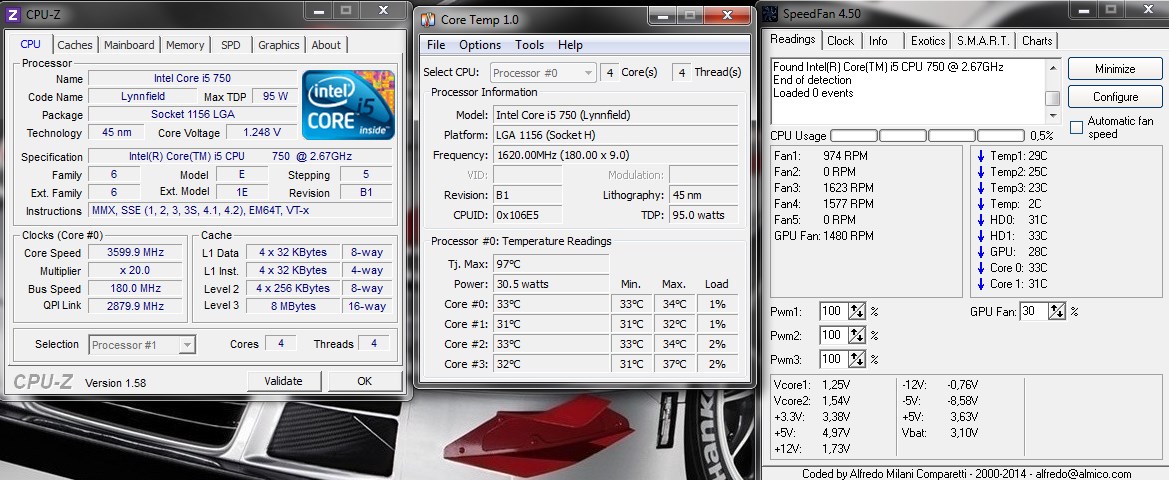
Task: Click the Level 3 cache value 8 MBytes
Action: (292, 306)
